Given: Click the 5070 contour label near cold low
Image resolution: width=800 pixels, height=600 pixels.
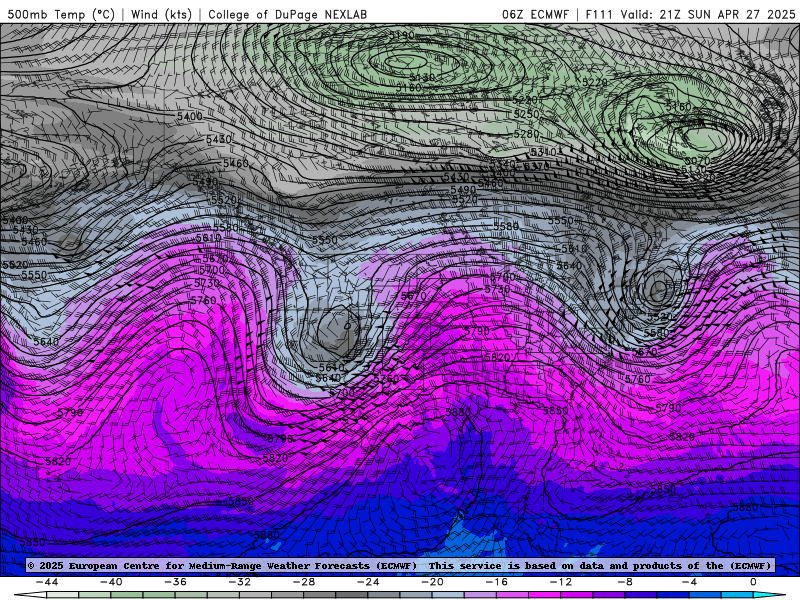Looking at the screenshot, I should point(697,161).
